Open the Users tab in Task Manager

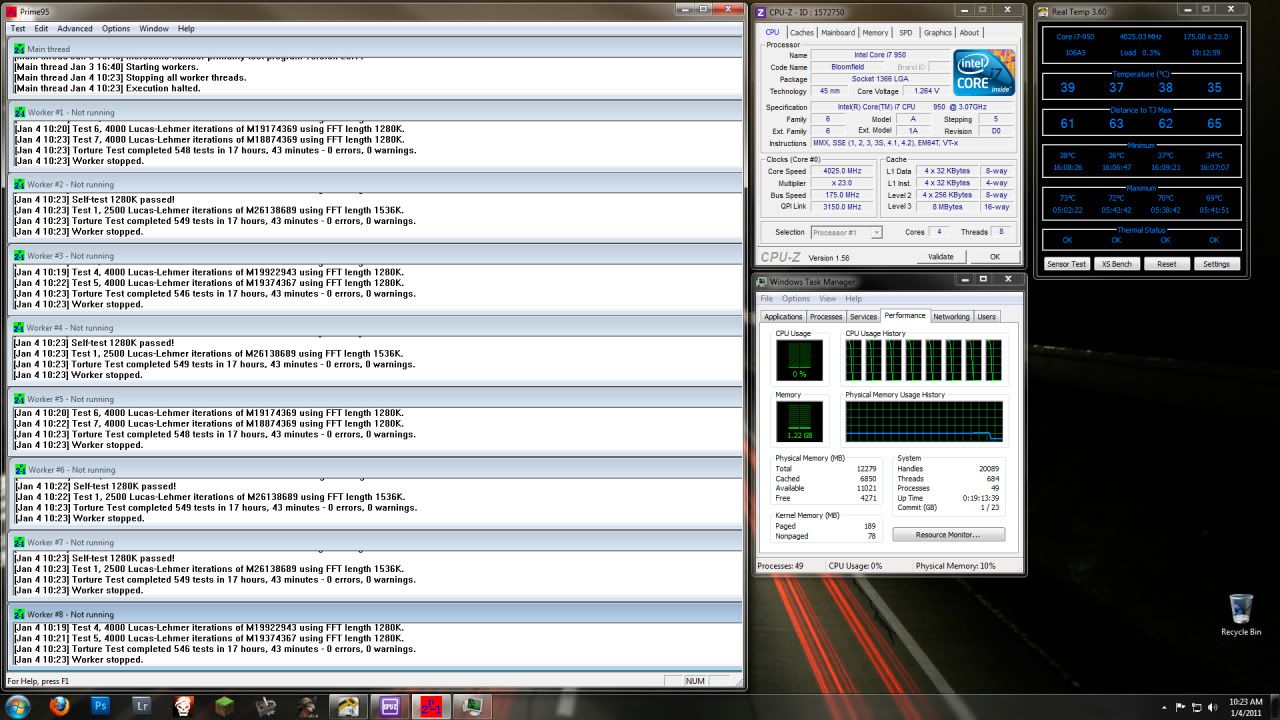[x=986, y=316]
